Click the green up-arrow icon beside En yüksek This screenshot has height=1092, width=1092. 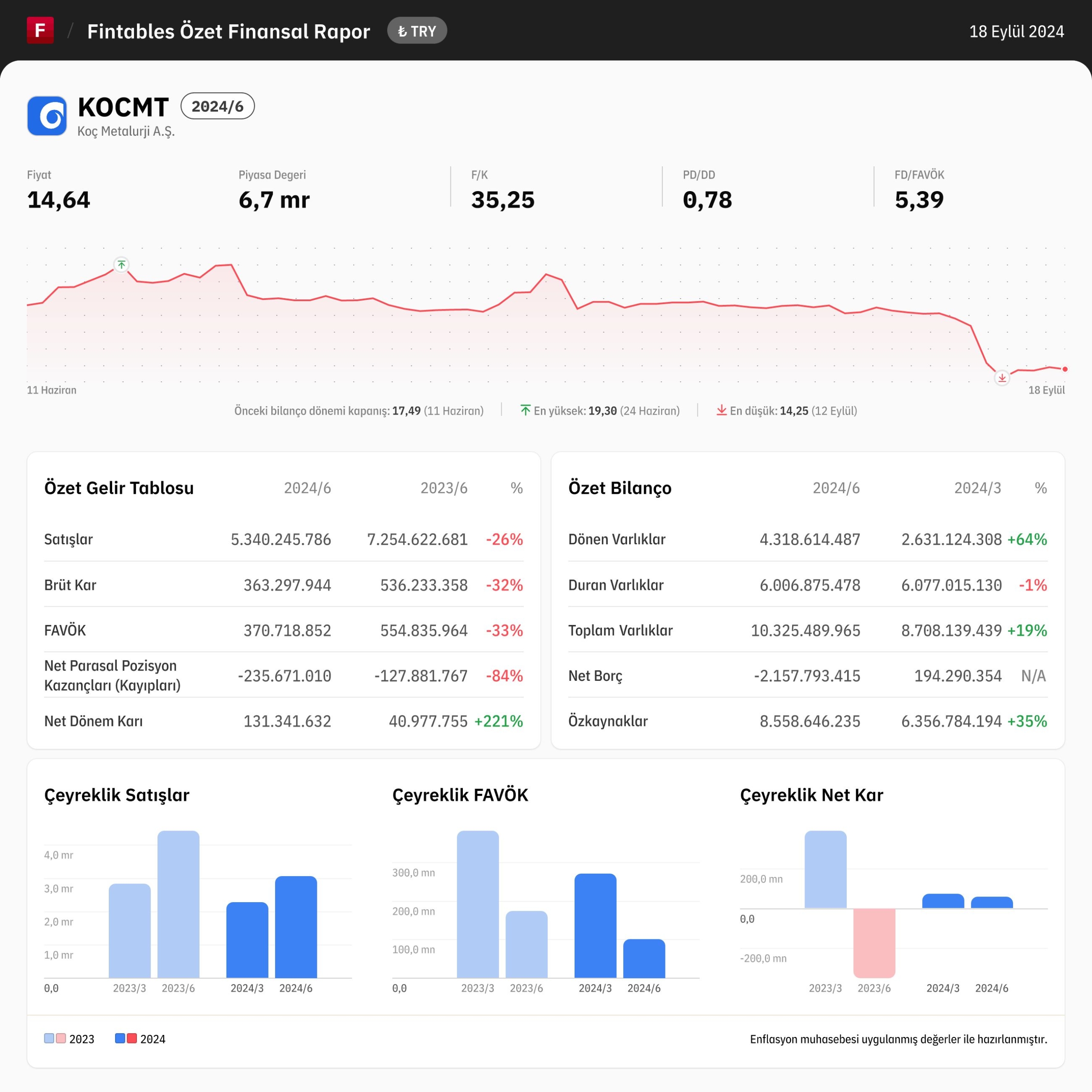[525, 410]
